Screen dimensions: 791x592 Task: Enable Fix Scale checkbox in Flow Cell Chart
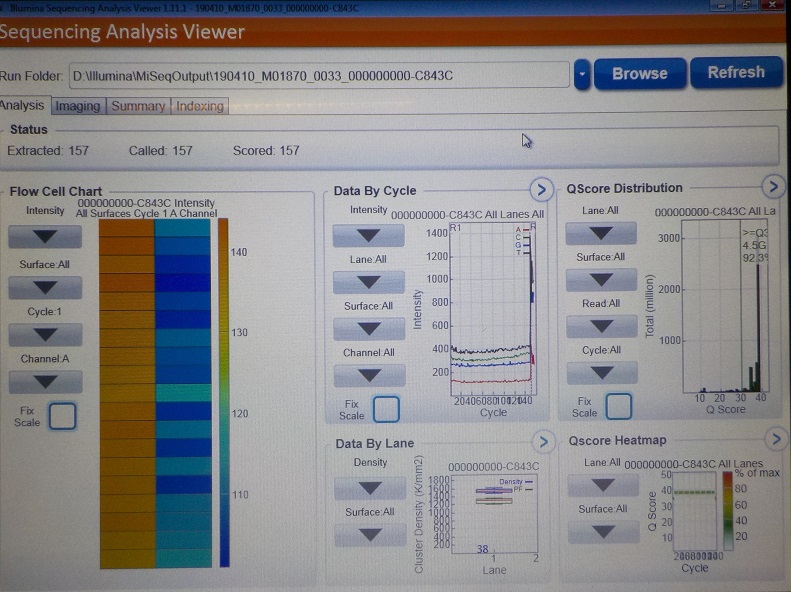(62, 416)
